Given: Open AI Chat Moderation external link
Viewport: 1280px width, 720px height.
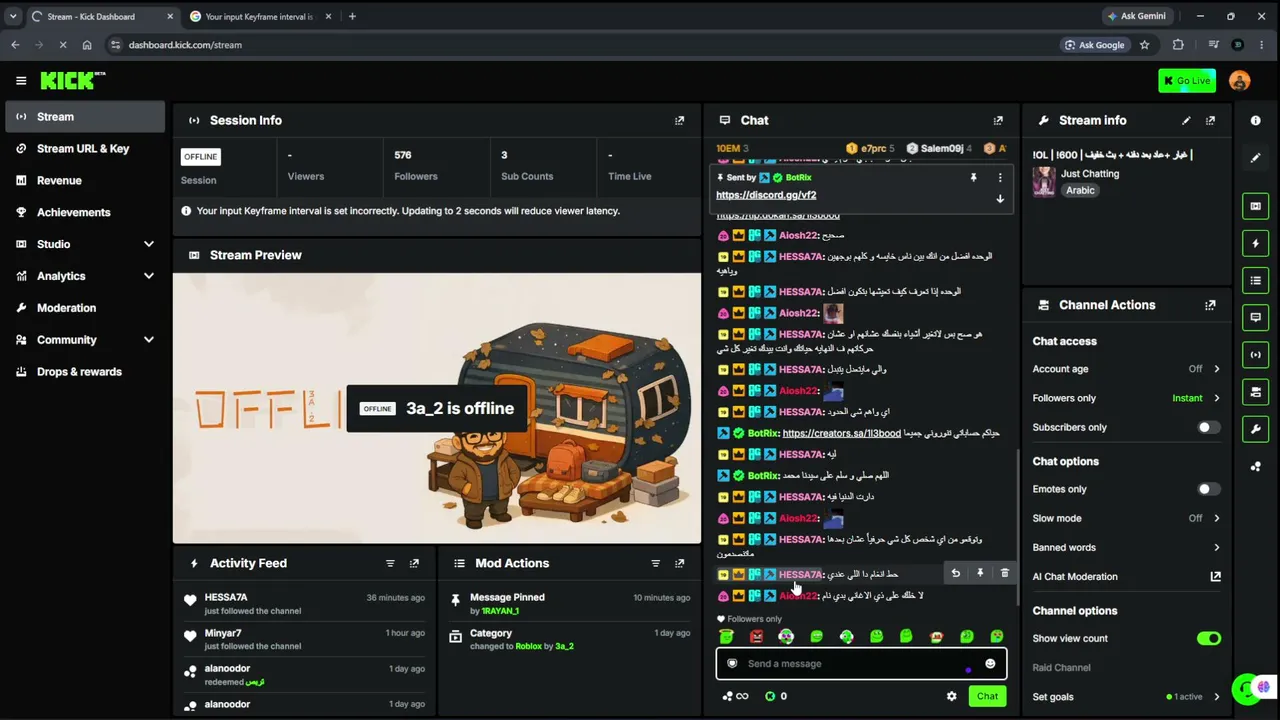Looking at the screenshot, I should pyautogui.click(x=1216, y=577).
